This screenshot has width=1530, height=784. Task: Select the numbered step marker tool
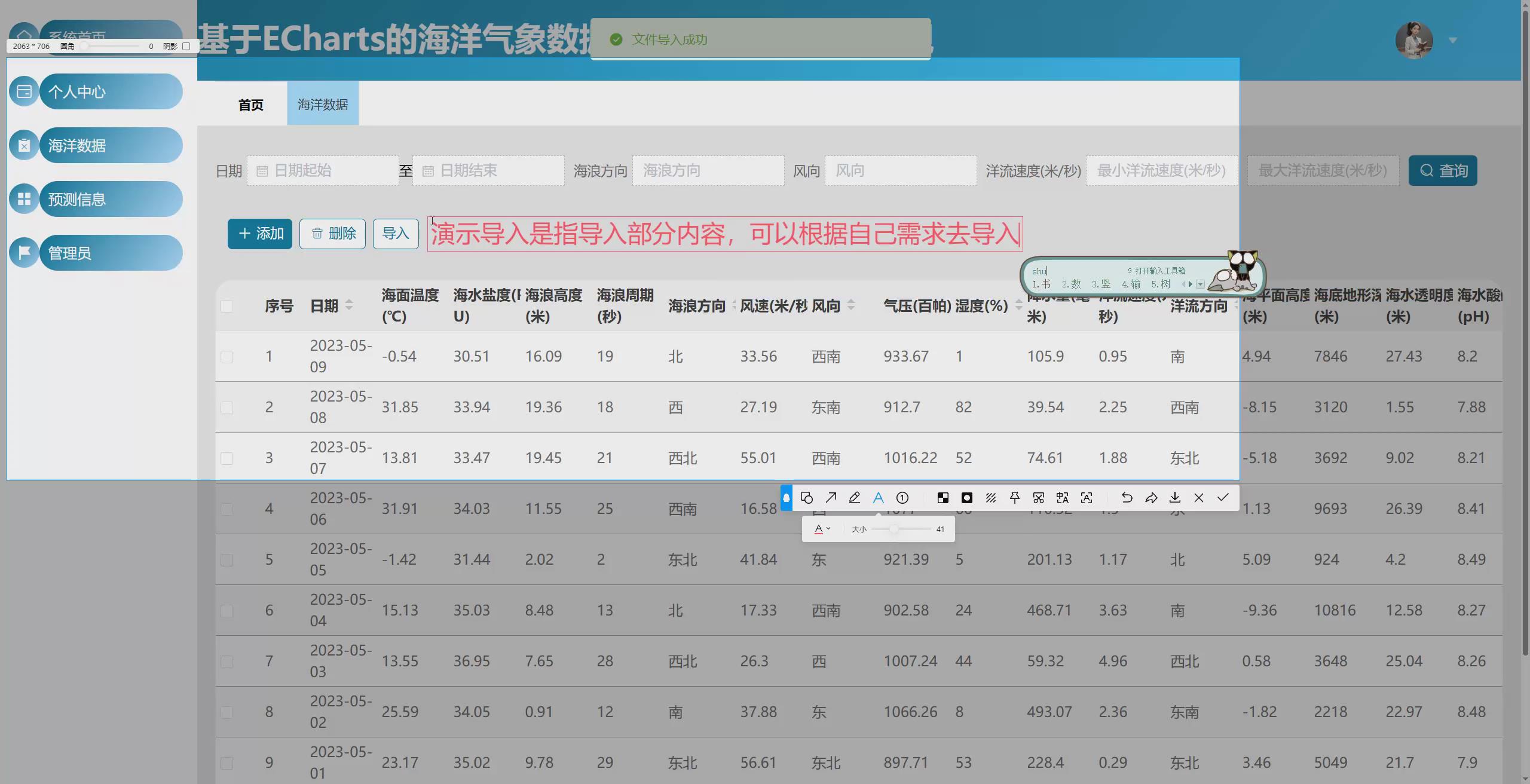(x=902, y=498)
